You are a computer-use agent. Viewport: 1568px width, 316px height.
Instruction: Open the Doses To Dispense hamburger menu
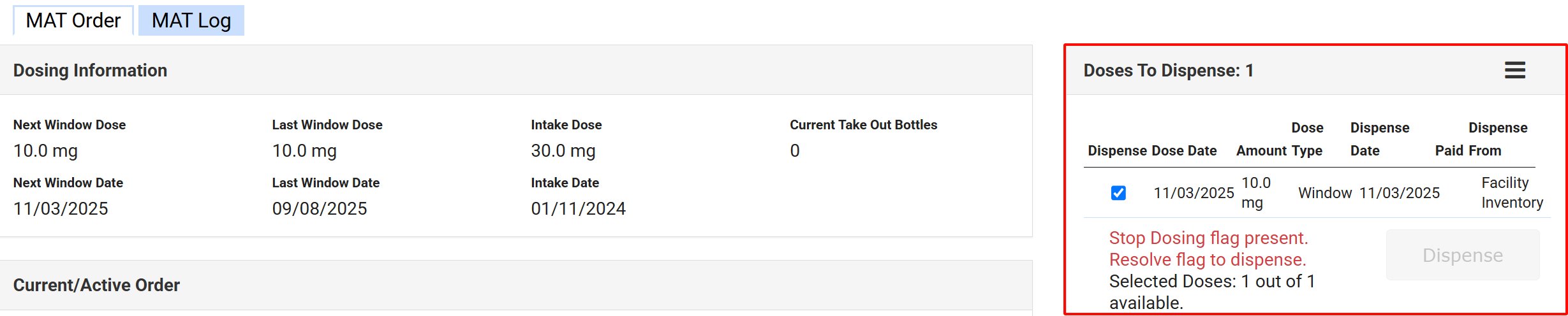click(1514, 70)
